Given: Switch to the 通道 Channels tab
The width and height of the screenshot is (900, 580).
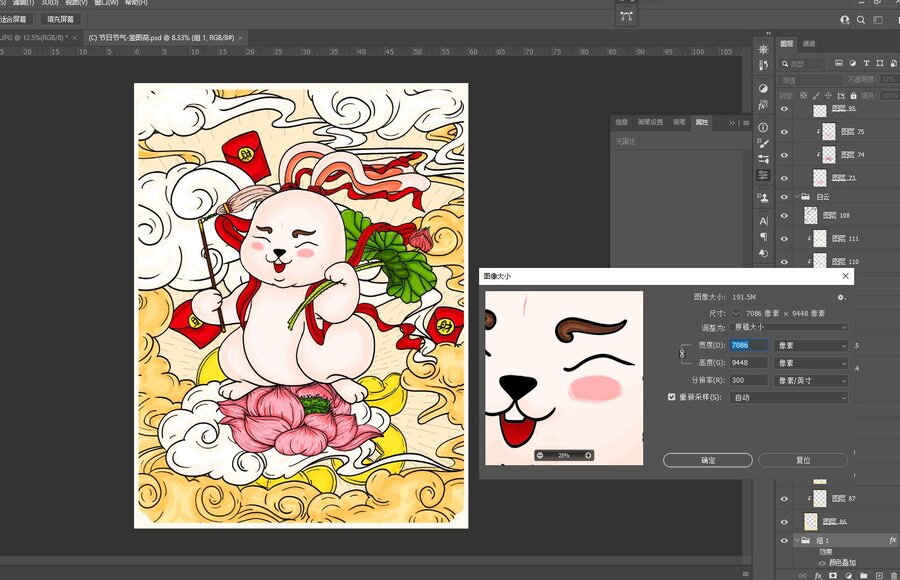Looking at the screenshot, I should point(809,44).
